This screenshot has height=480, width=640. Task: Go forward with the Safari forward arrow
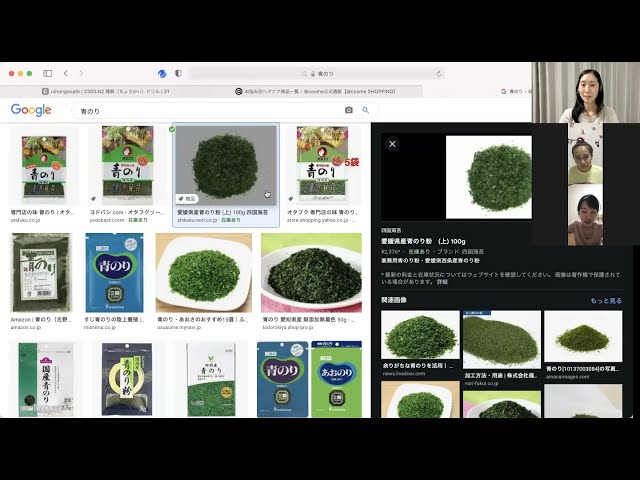click(81, 73)
